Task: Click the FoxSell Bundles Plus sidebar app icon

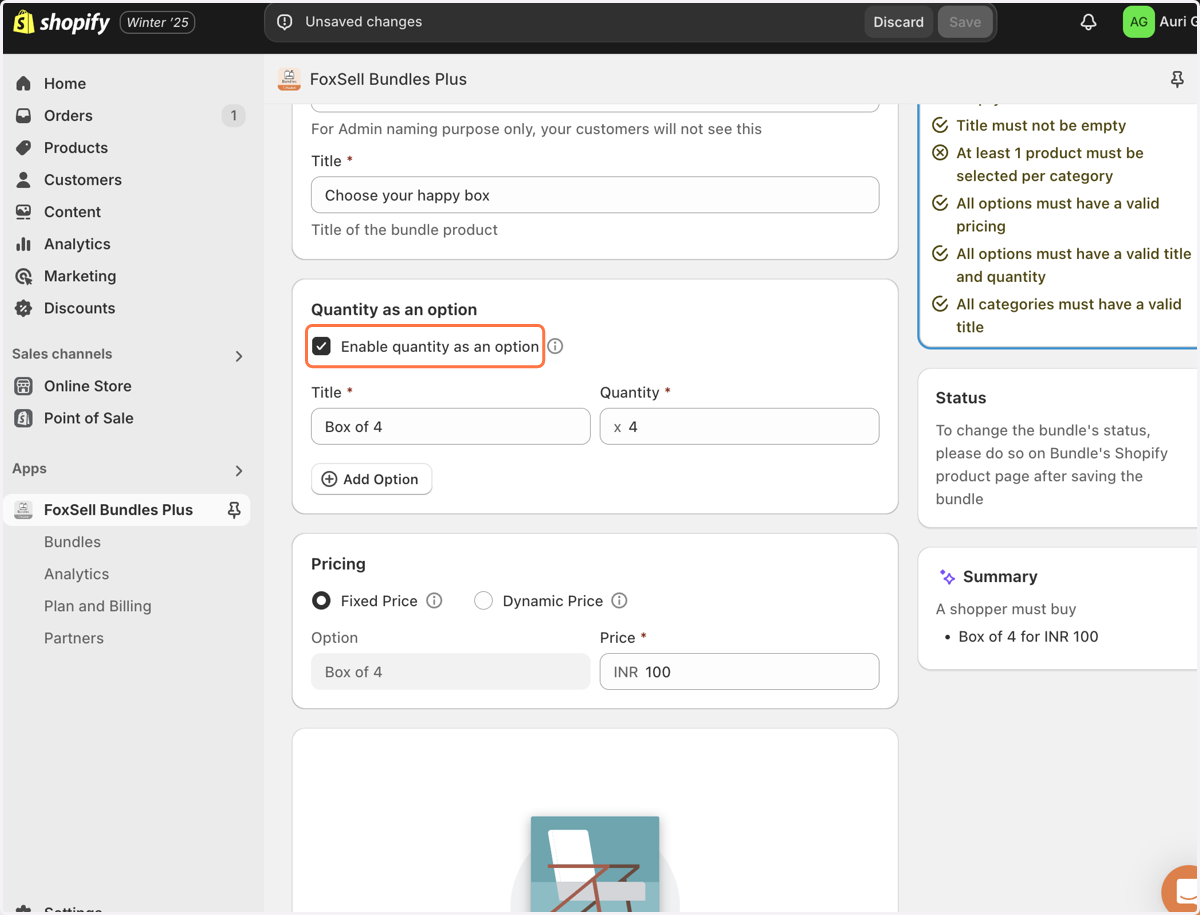Action: click(24, 510)
